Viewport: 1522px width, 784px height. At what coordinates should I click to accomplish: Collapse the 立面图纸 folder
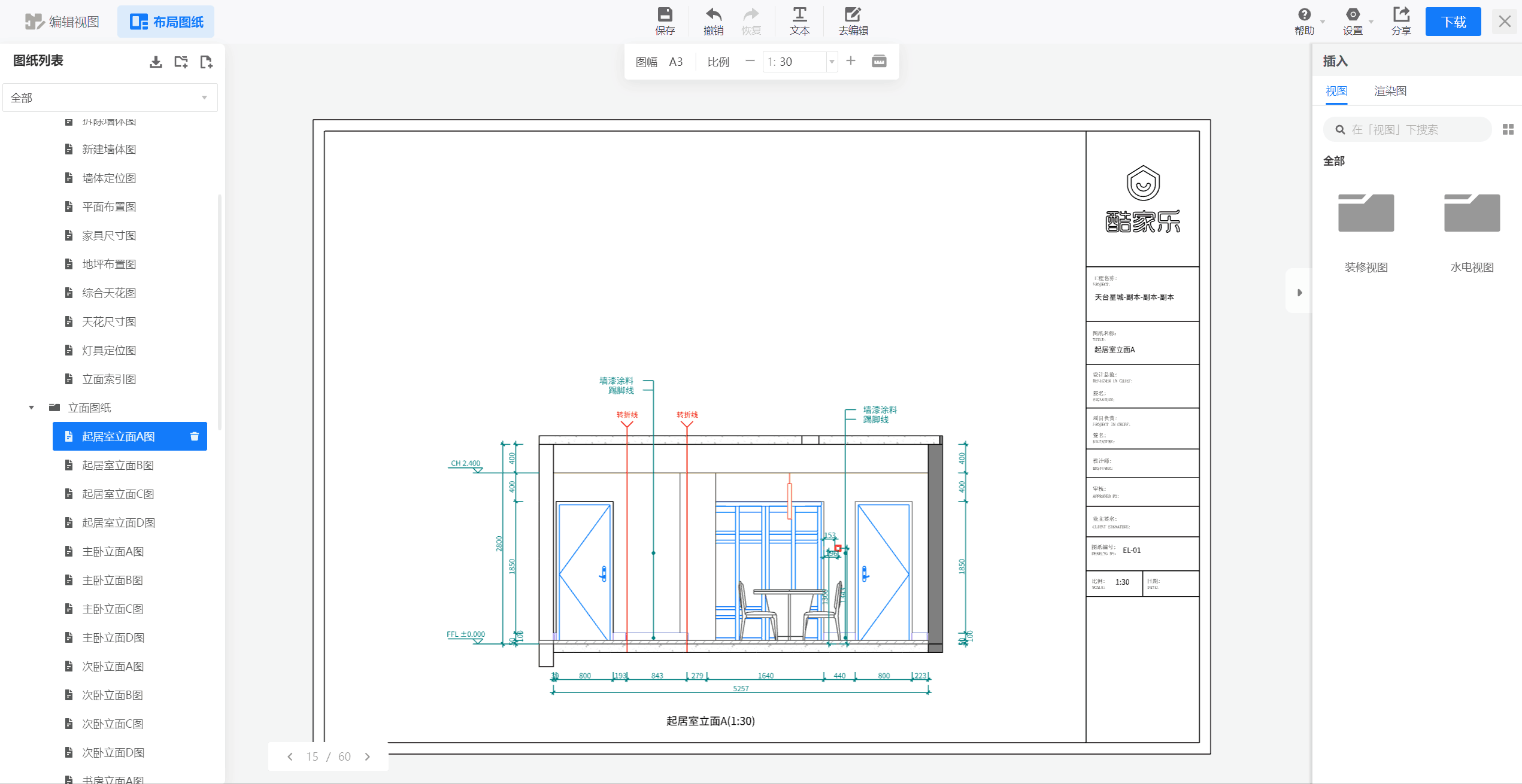tap(31, 408)
